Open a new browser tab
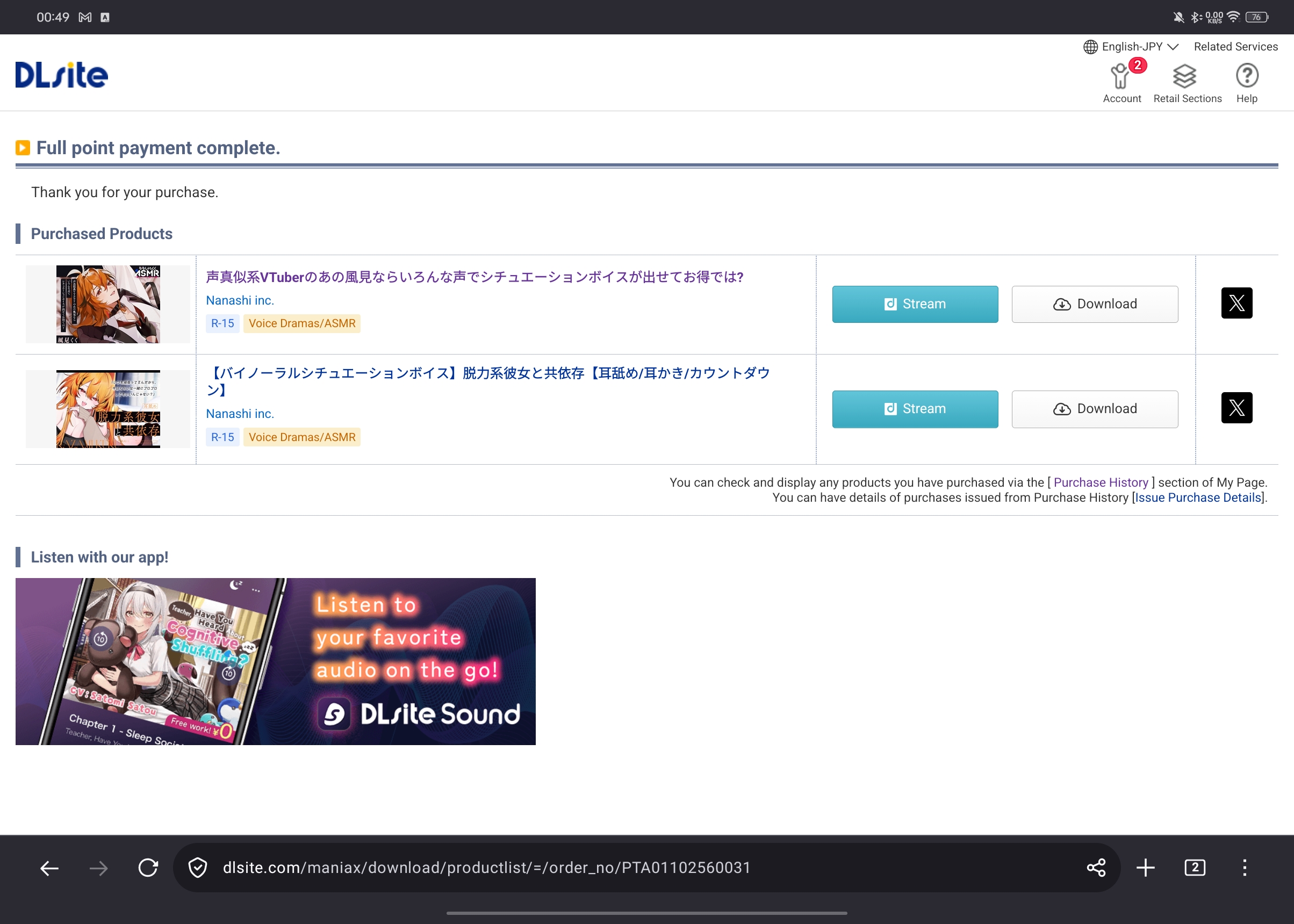 coord(1145,868)
